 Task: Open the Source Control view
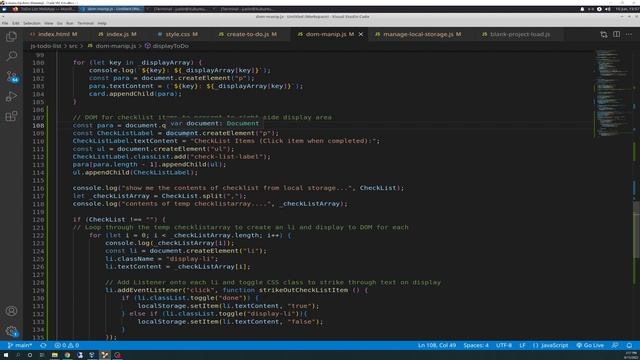tap(11, 76)
